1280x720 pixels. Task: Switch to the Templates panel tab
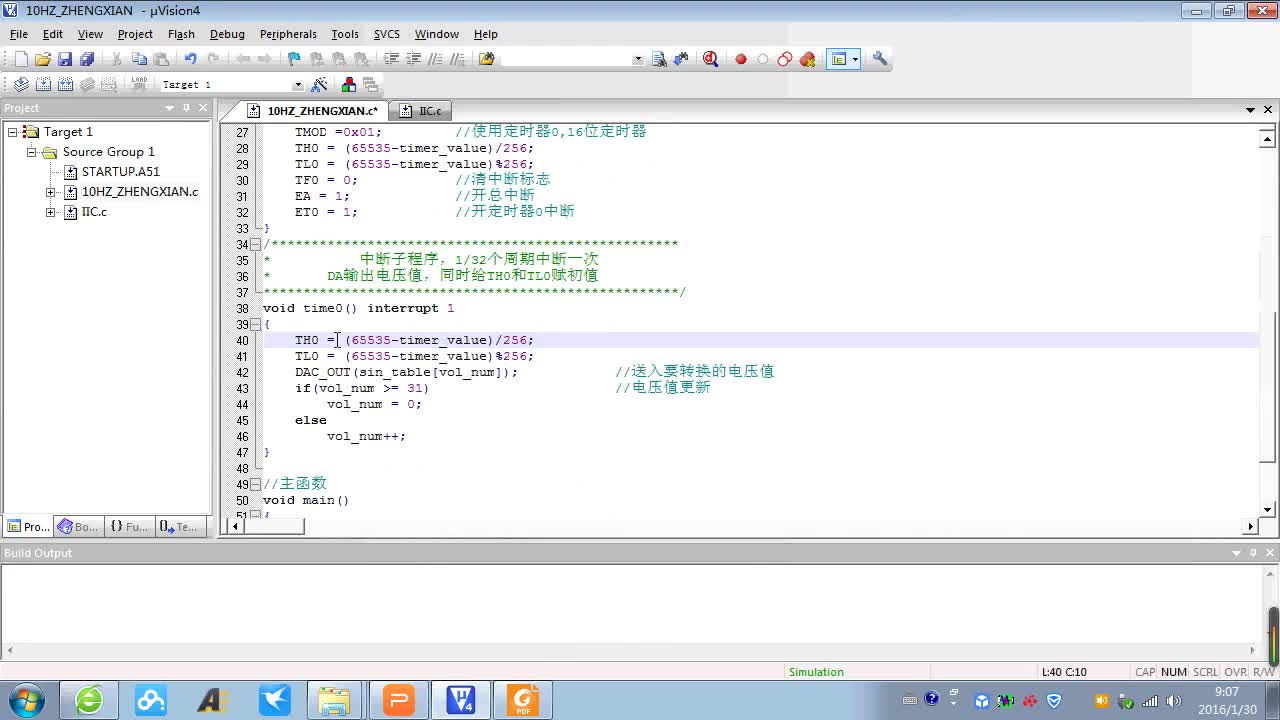(x=179, y=527)
